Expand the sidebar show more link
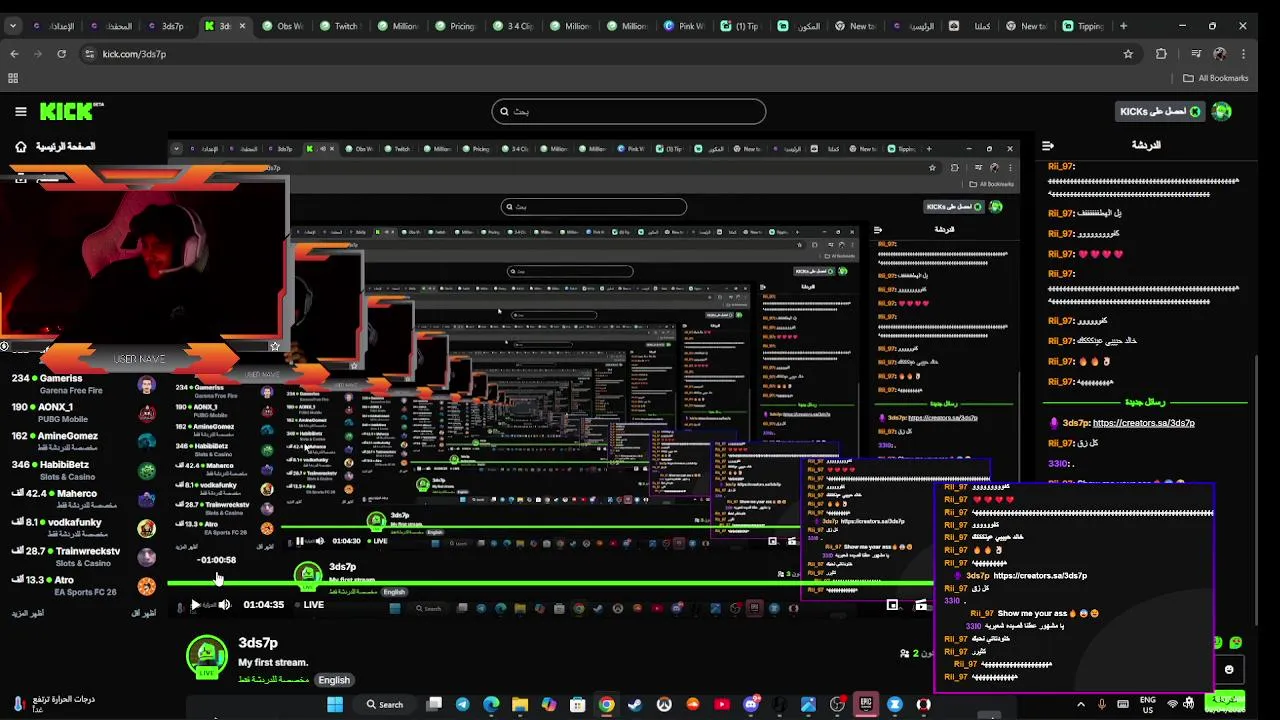Viewport: 1280px width, 720px height. (28, 613)
